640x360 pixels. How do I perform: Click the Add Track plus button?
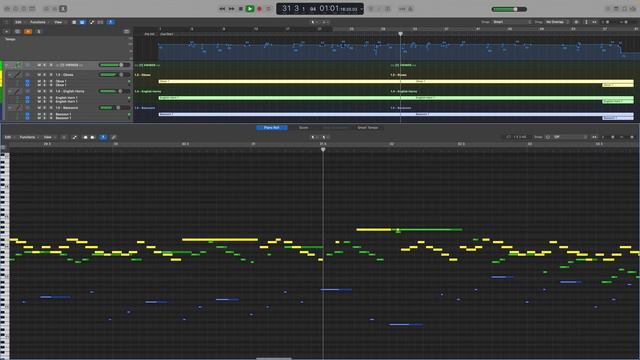pos(7,31)
